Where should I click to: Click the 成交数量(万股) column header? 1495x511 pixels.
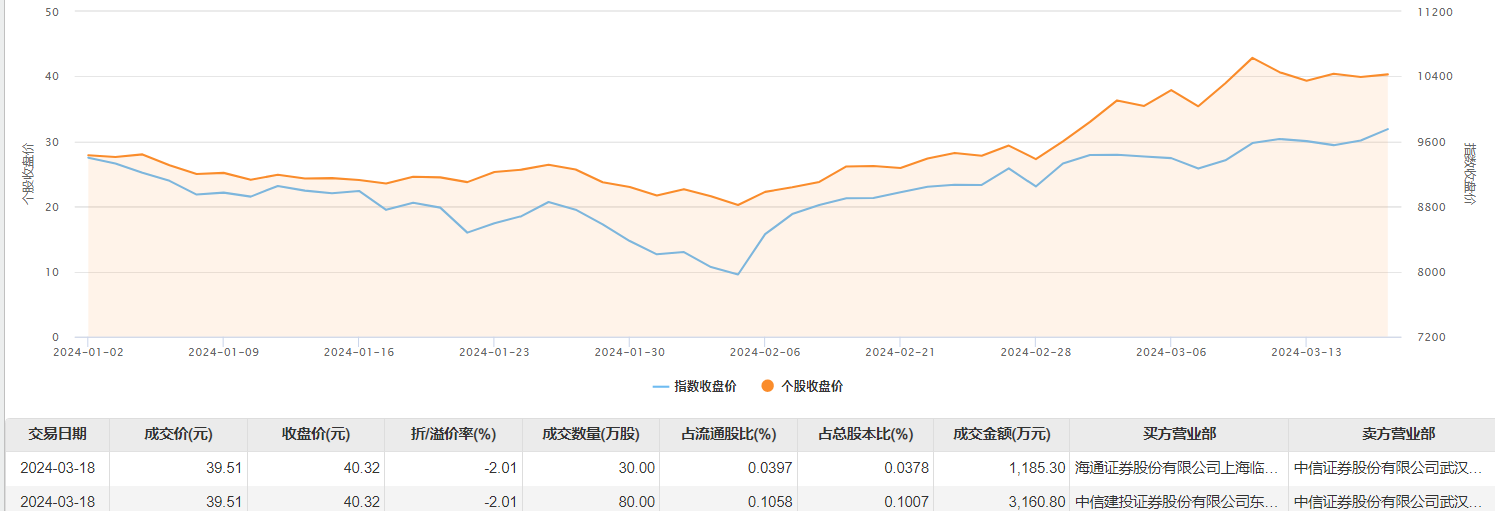click(x=591, y=434)
